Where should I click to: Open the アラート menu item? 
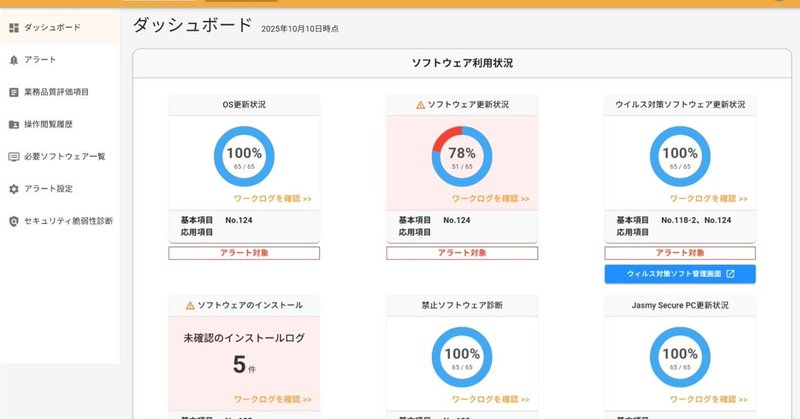(60, 60)
